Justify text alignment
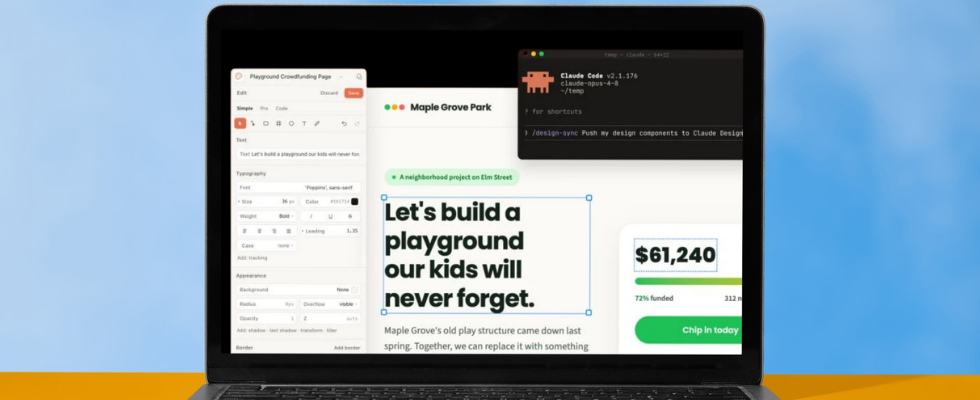980x400 pixels. (288, 231)
